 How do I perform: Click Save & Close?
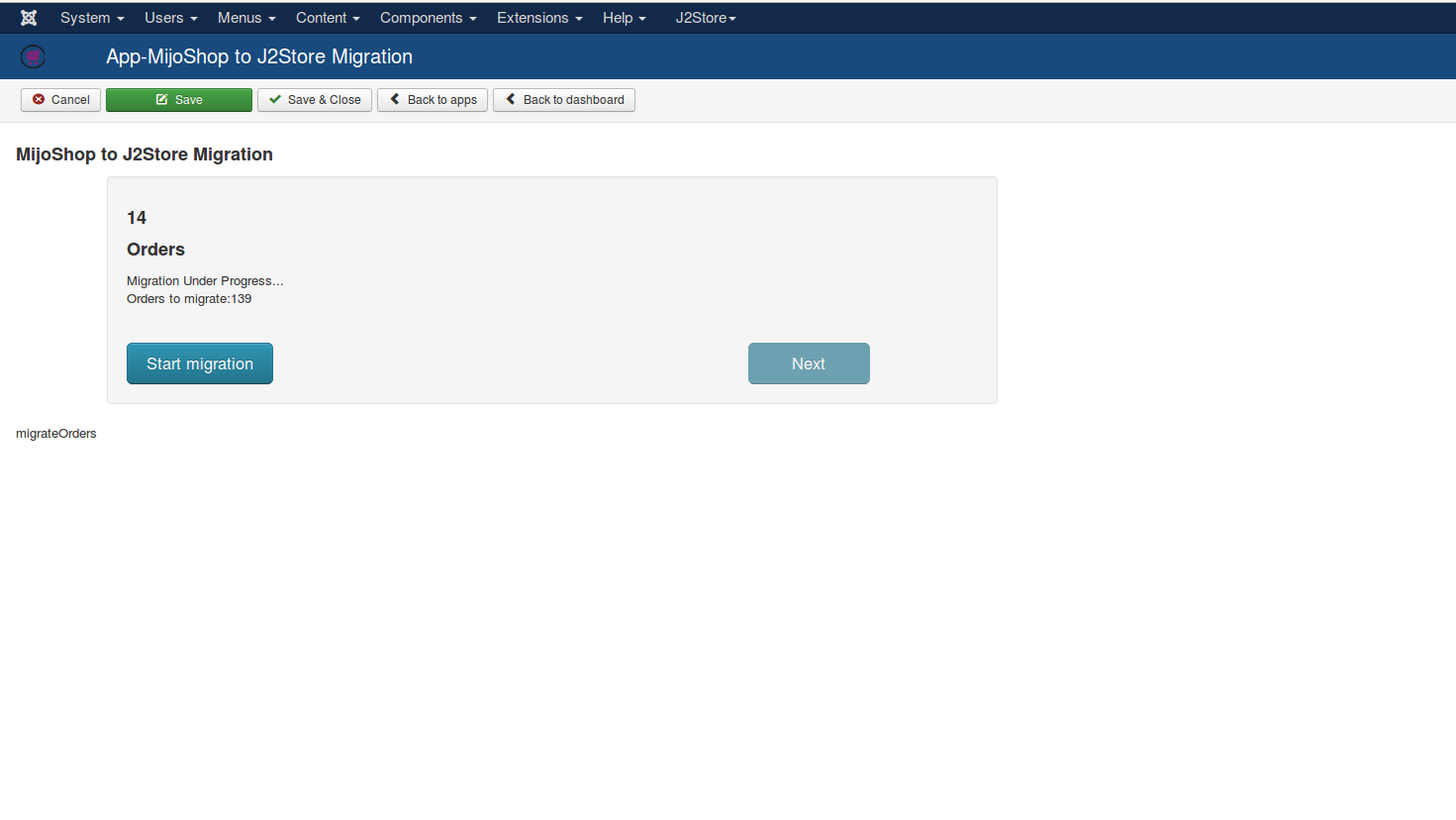point(315,100)
